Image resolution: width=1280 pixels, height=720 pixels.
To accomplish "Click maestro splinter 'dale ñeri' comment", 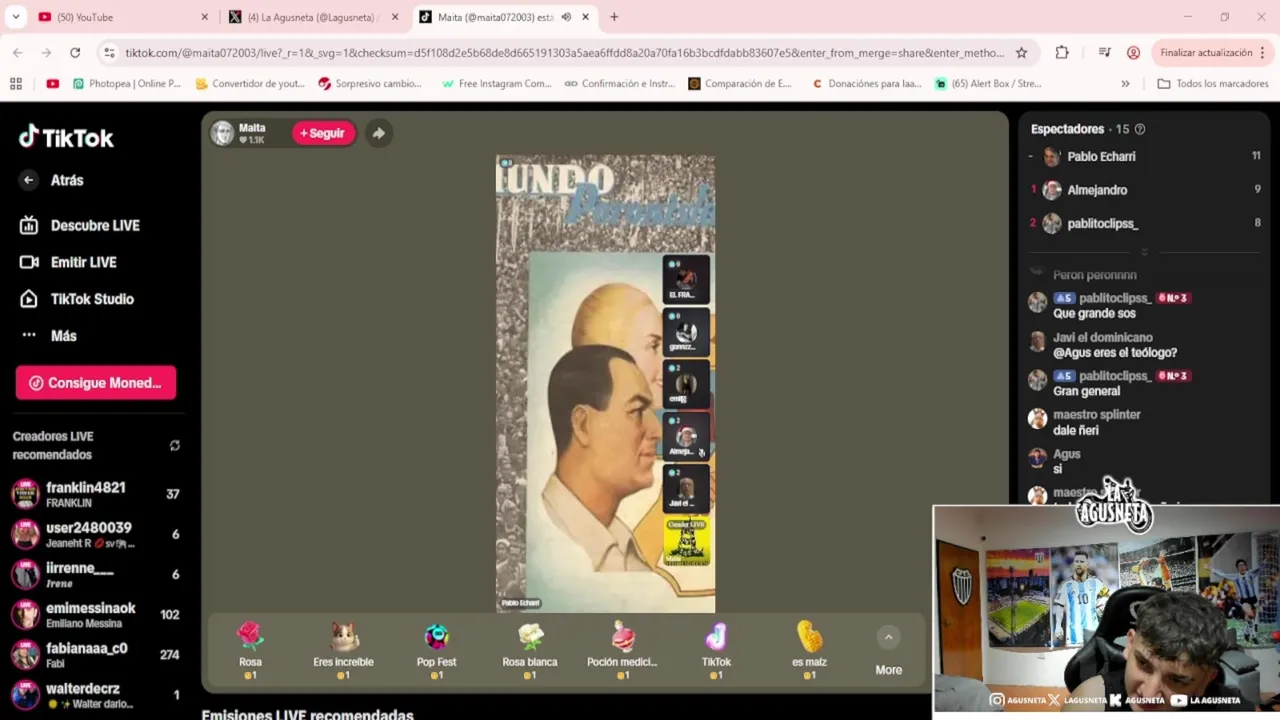I will (x=1076, y=431).
